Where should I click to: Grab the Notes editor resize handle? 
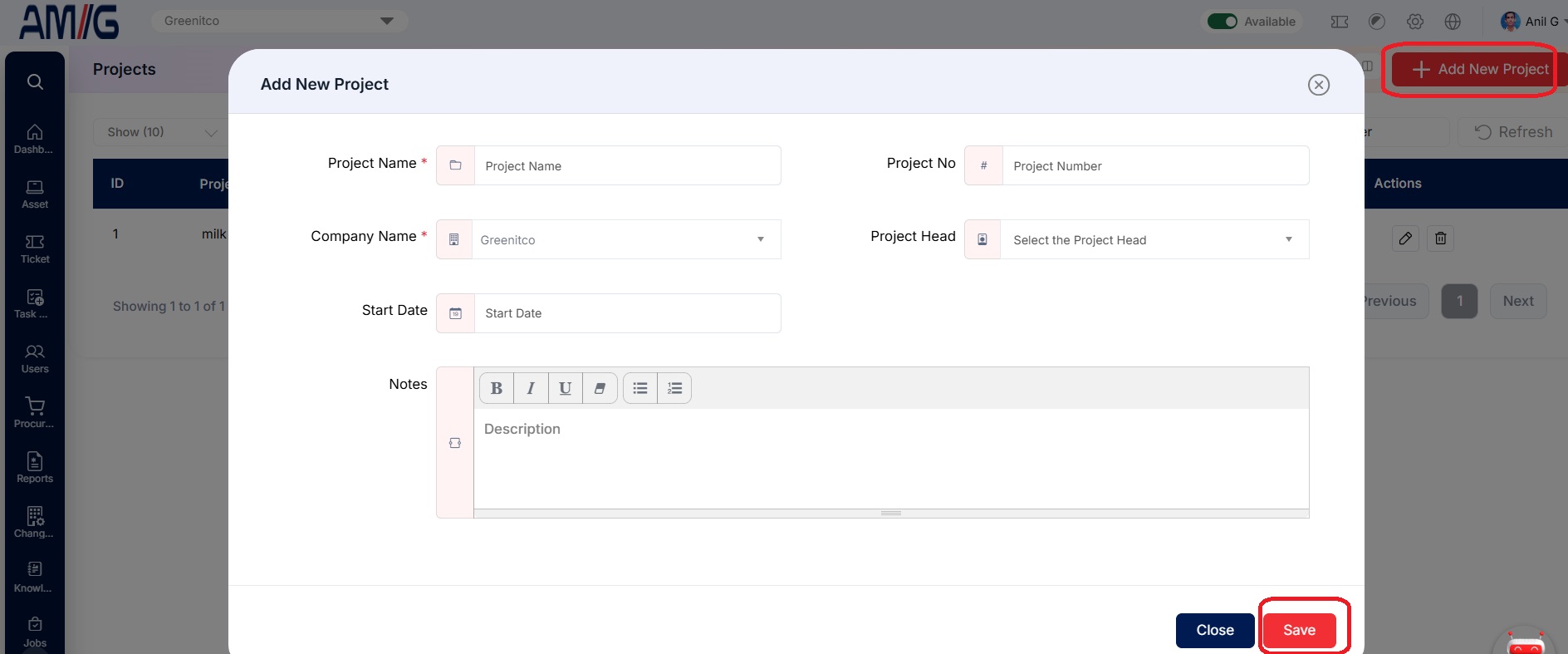pyautogui.click(x=891, y=514)
